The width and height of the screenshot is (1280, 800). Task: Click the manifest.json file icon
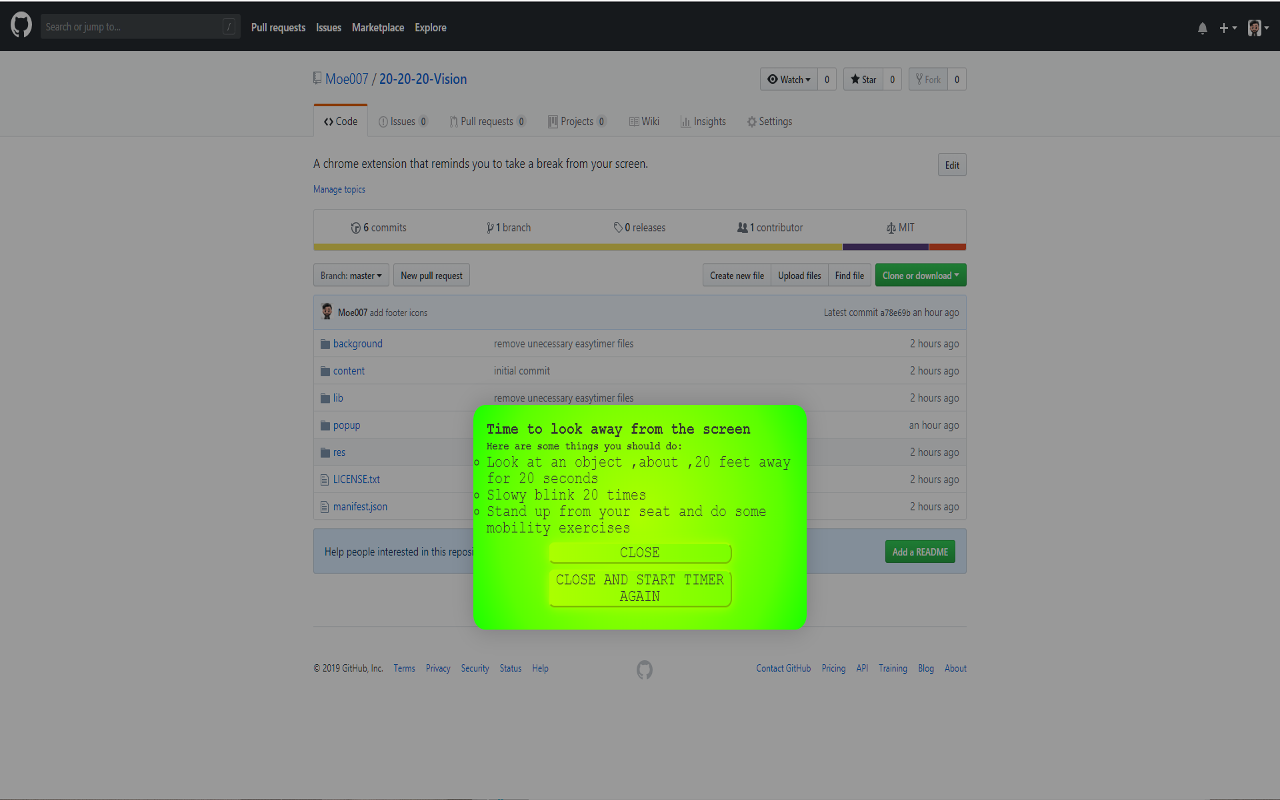coord(325,506)
